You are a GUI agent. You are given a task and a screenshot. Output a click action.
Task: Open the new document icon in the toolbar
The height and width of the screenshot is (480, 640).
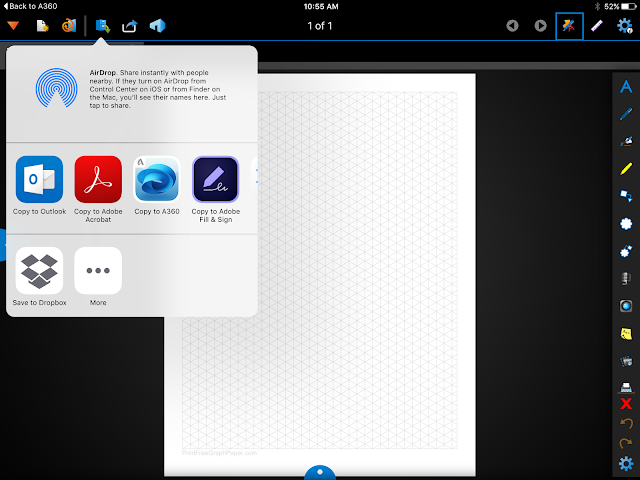pyautogui.click(x=42, y=26)
